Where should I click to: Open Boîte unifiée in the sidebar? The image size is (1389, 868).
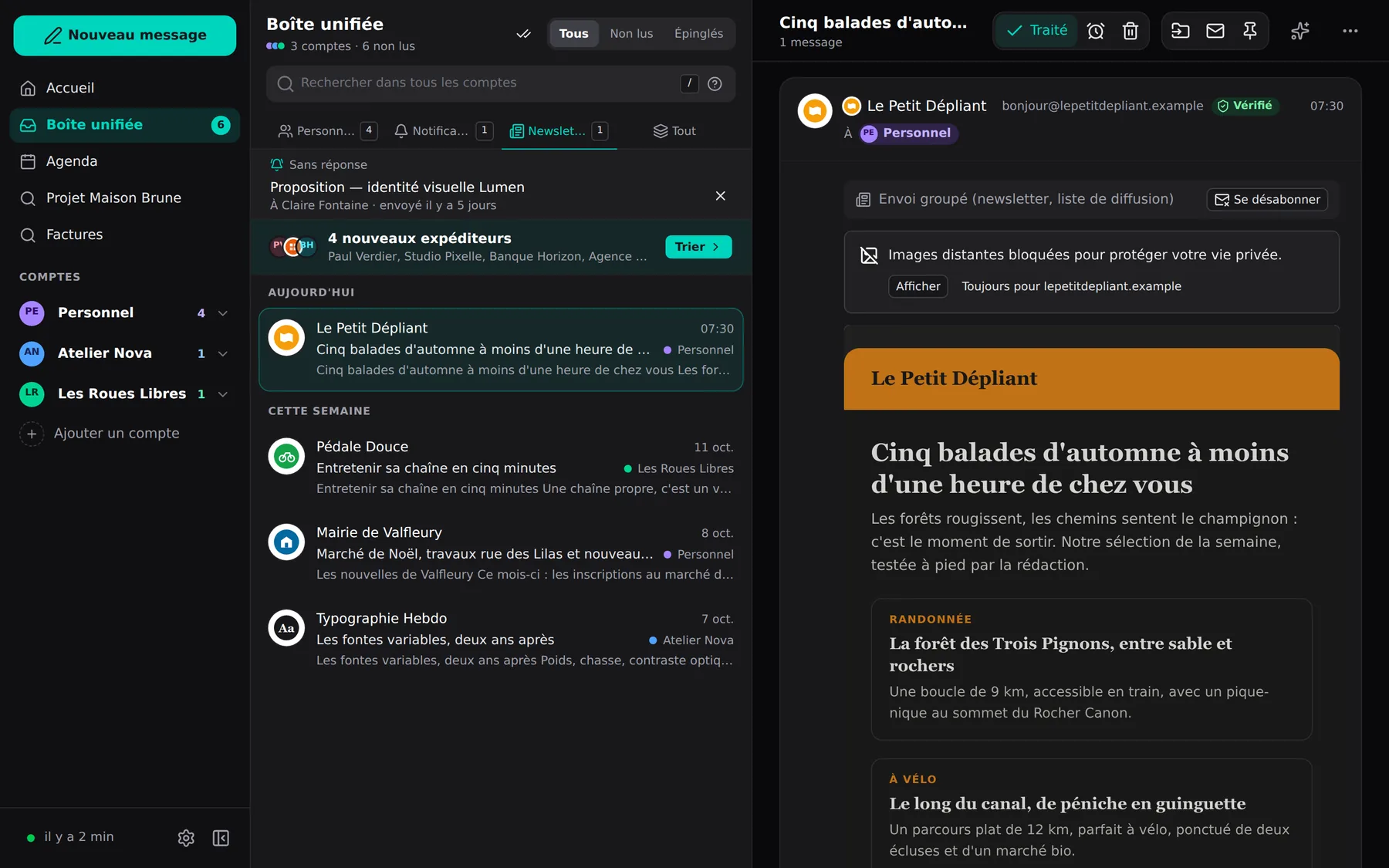pos(125,125)
